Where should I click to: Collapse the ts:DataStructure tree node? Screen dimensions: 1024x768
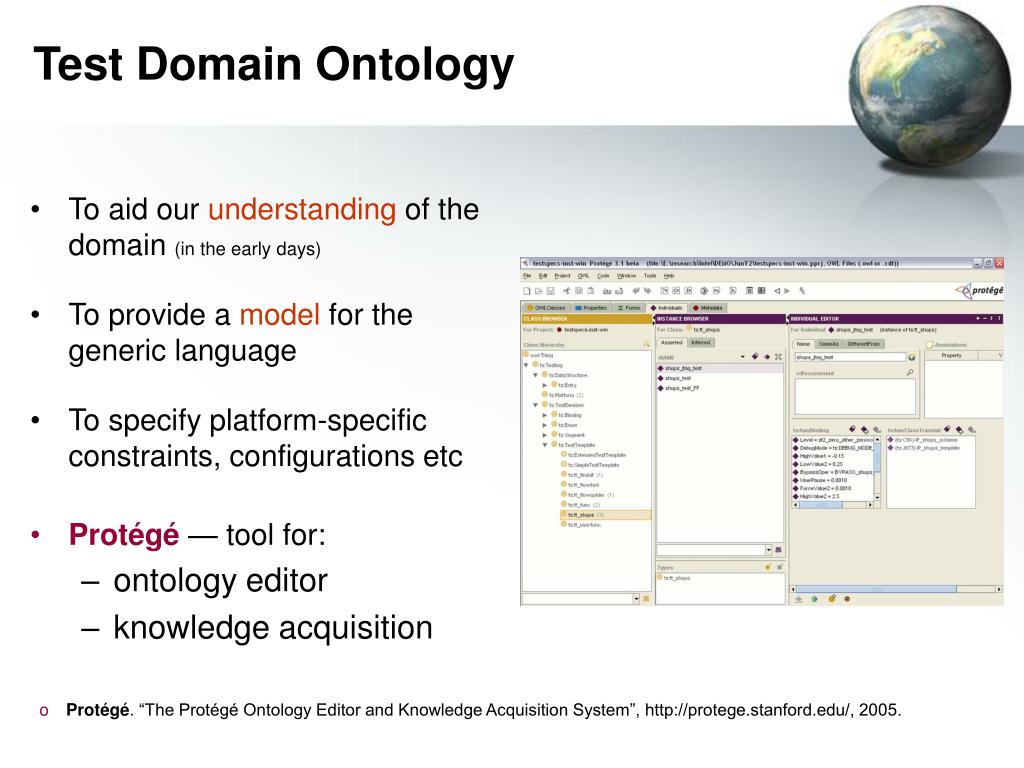coord(536,376)
